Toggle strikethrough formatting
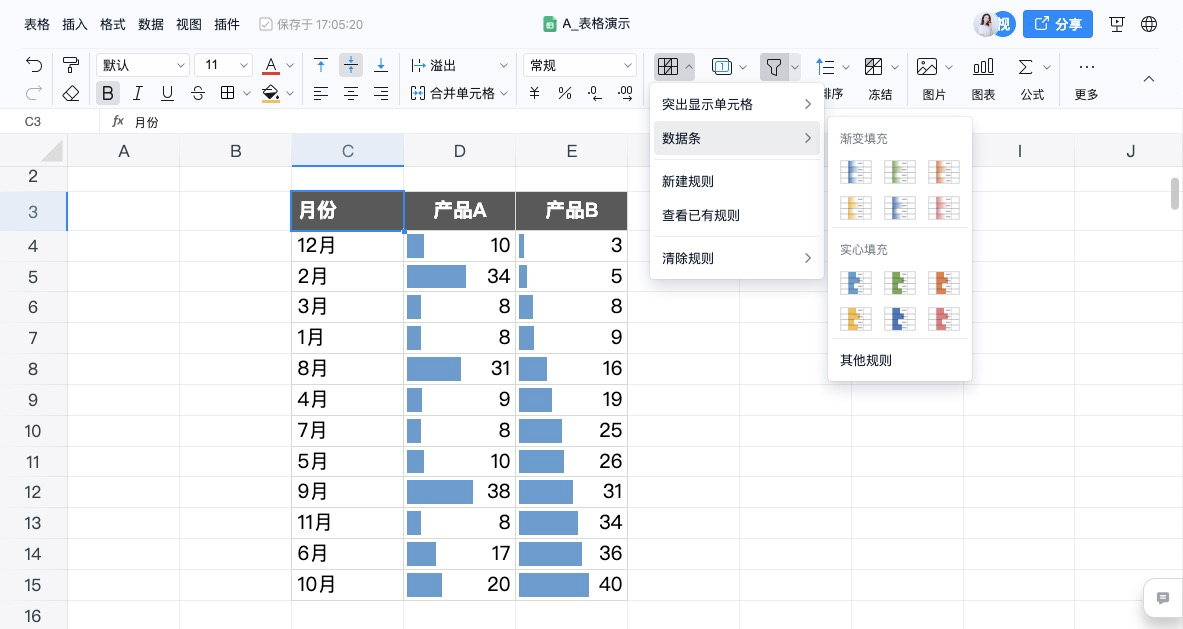 (198, 92)
